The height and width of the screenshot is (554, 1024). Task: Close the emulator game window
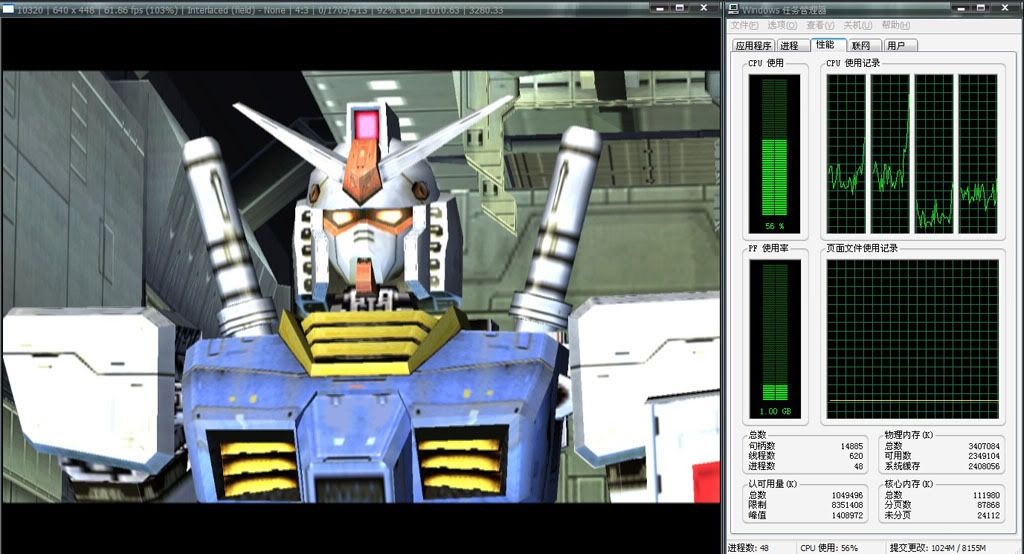[704, 8]
